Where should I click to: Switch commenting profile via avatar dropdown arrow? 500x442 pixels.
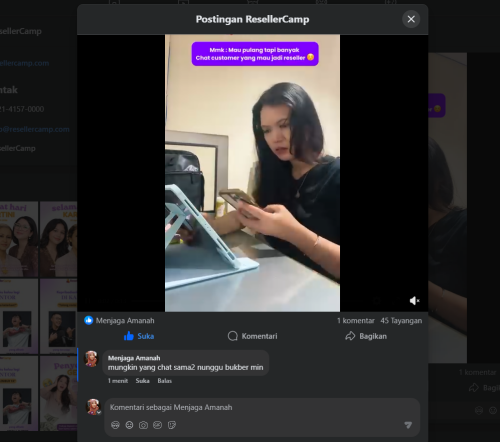[x=99, y=412]
